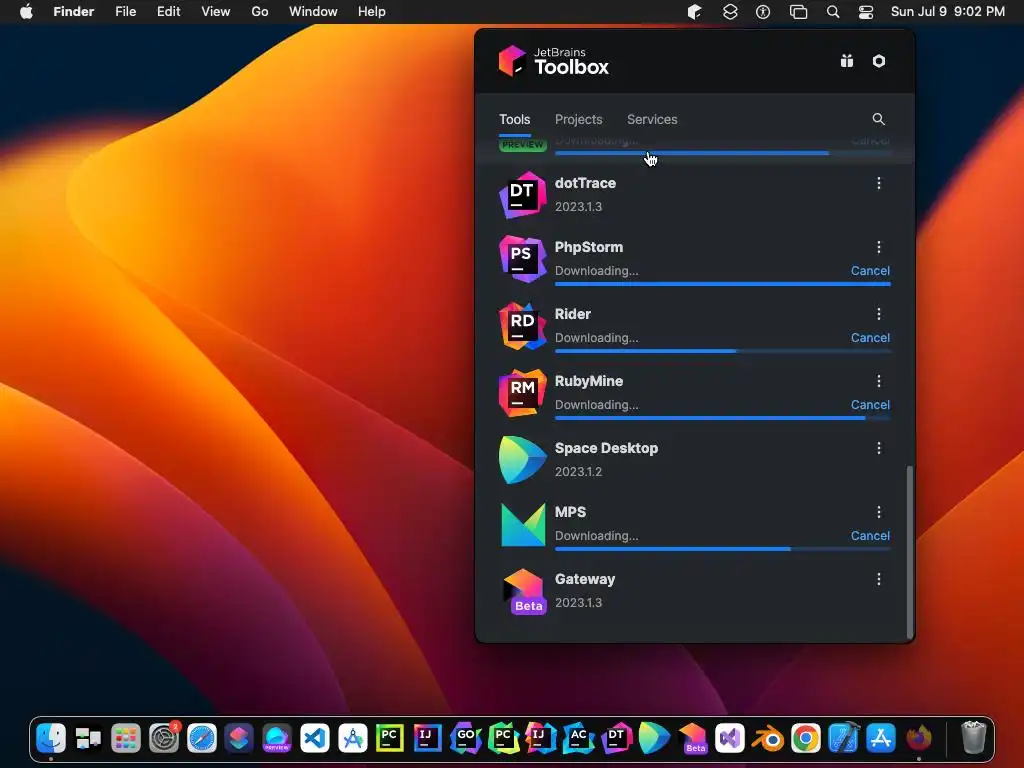This screenshot has width=1024, height=768.
Task: Click the PhpStorm download progress bar
Action: 723,284
